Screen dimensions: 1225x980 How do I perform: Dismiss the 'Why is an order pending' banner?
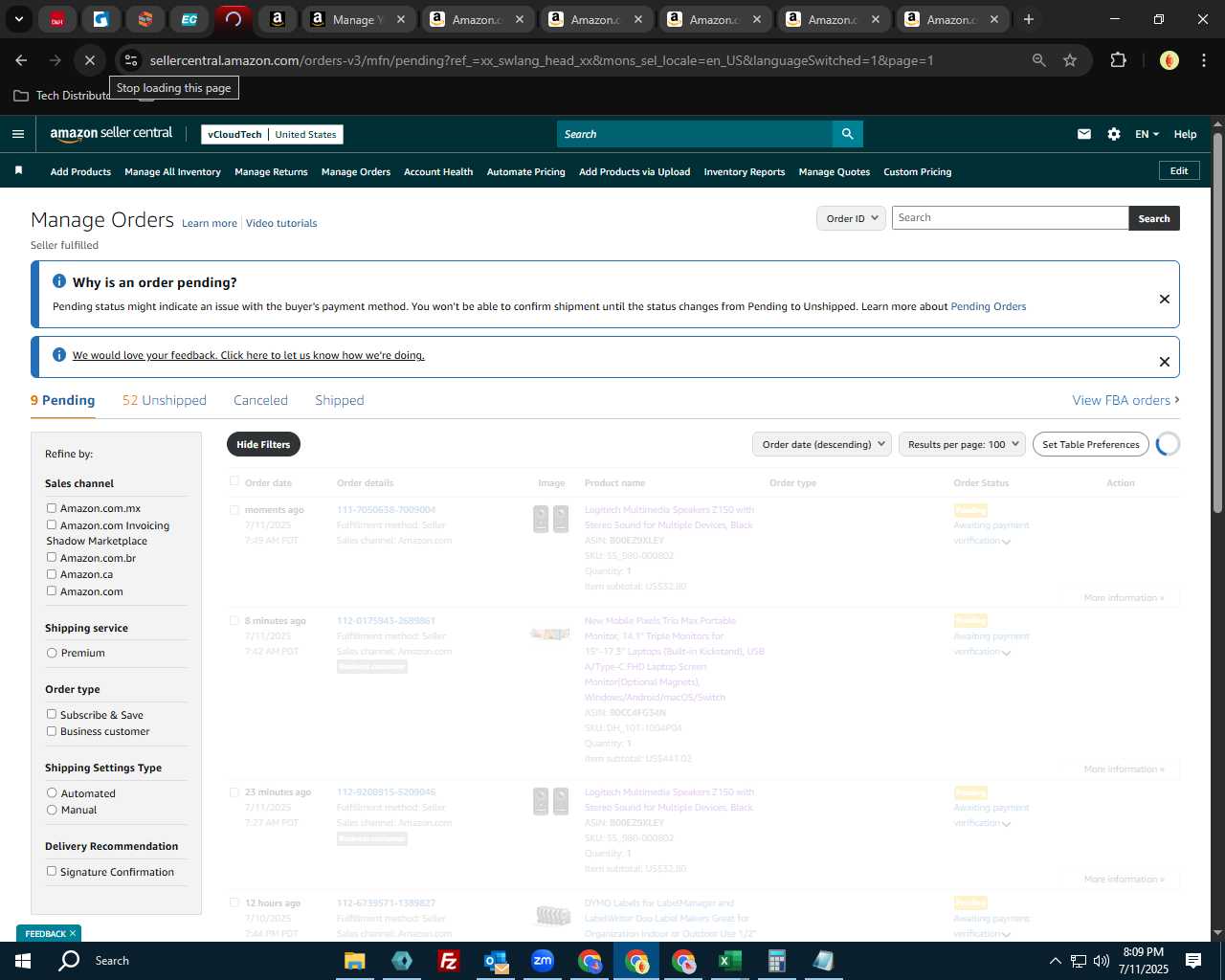pyautogui.click(x=1164, y=299)
